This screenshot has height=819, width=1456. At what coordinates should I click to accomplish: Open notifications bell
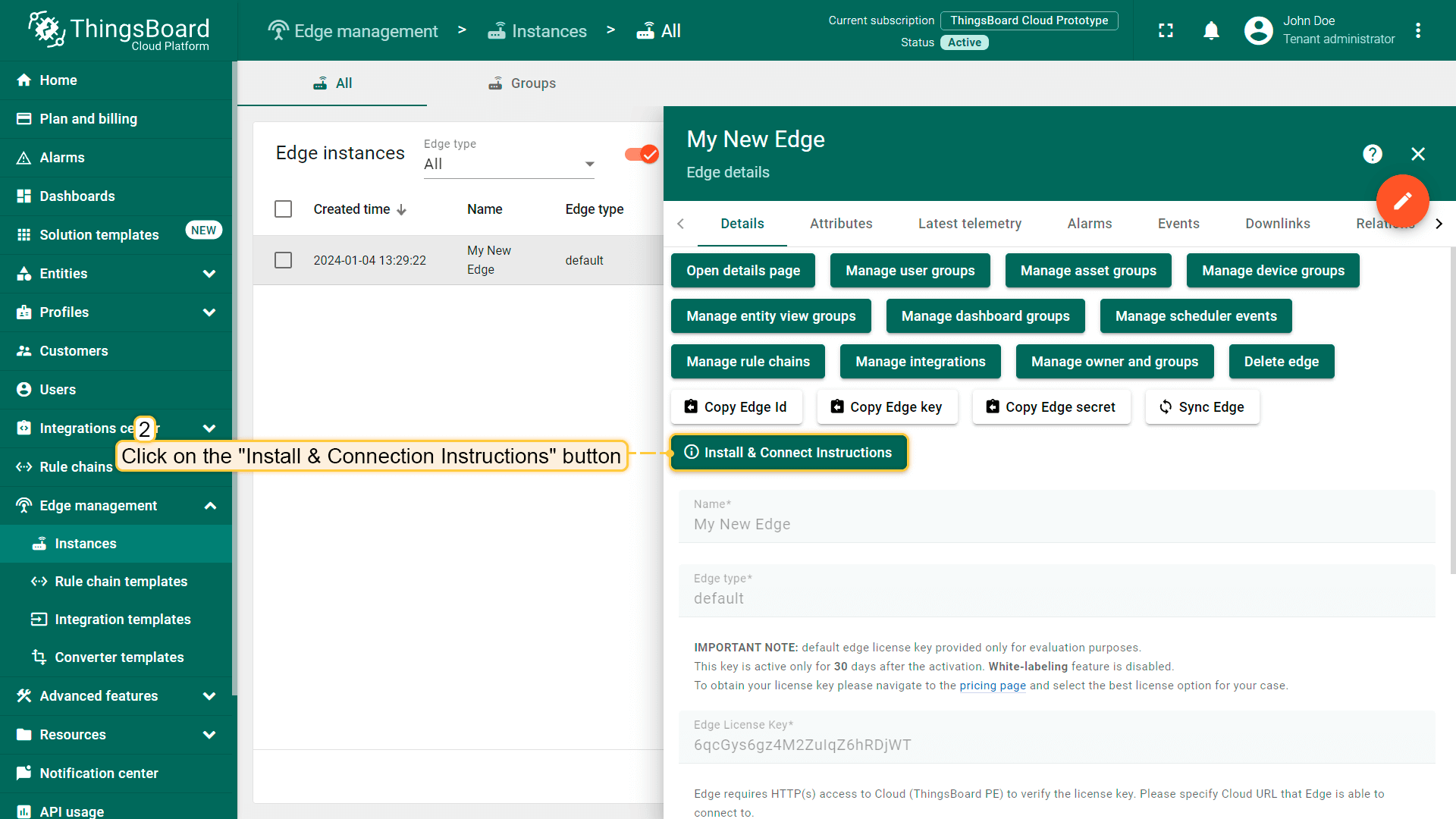pyautogui.click(x=1211, y=30)
